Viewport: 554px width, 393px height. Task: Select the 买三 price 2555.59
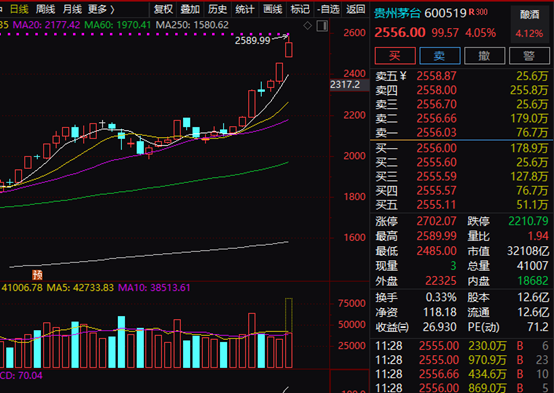[436, 176]
